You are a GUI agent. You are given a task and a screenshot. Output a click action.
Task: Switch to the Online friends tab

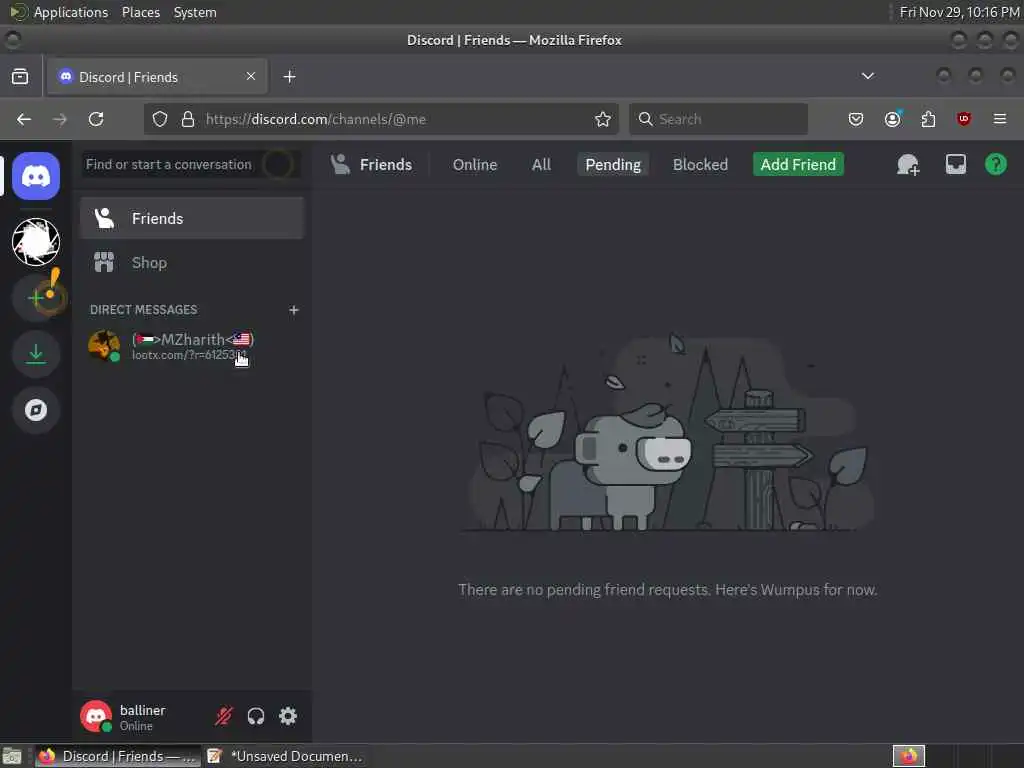tap(475, 165)
